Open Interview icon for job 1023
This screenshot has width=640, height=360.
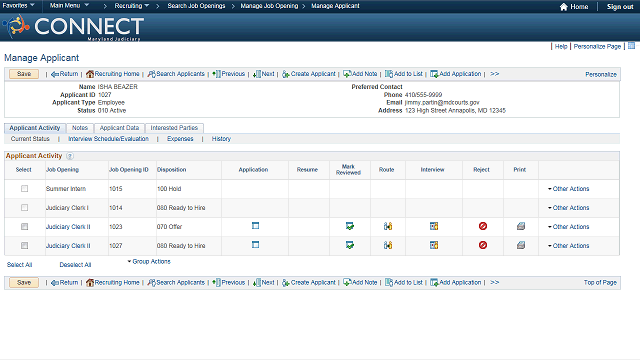pos(434,226)
